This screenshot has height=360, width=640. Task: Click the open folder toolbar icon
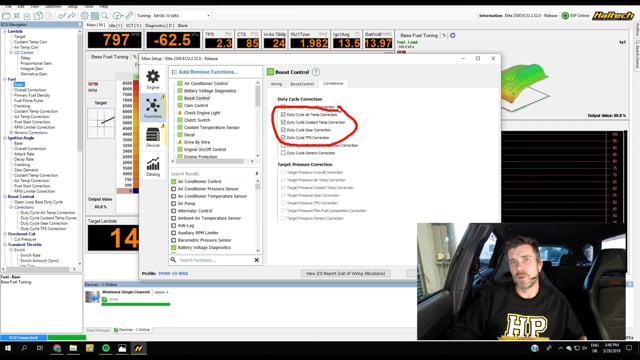6,16
